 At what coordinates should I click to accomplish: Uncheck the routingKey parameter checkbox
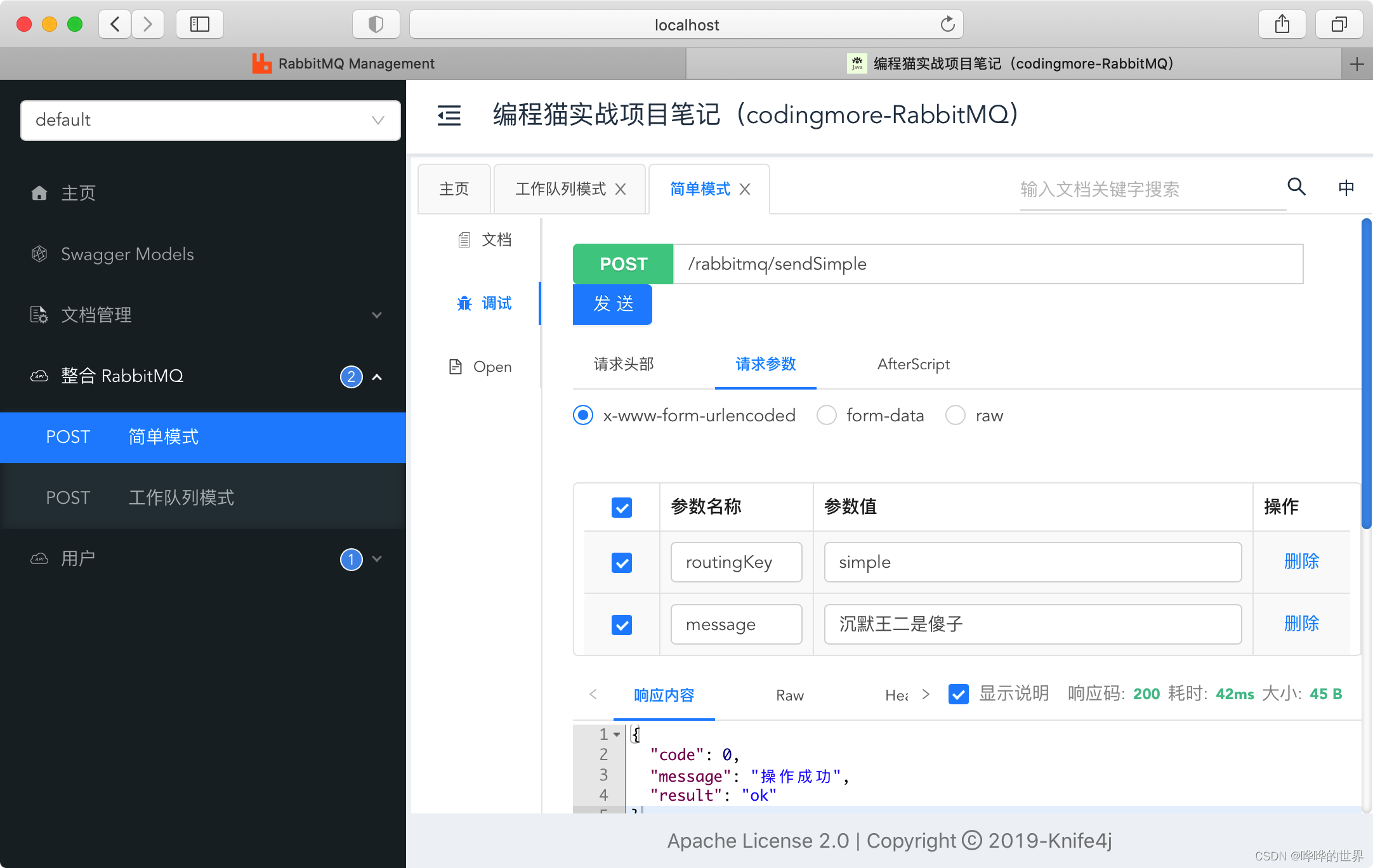[x=622, y=563]
